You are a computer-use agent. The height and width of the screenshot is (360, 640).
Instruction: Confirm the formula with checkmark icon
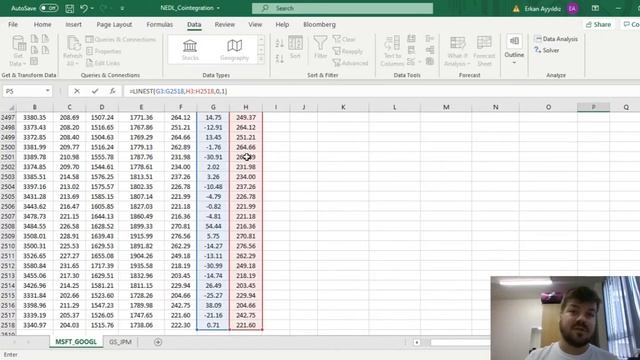tap(95, 91)
